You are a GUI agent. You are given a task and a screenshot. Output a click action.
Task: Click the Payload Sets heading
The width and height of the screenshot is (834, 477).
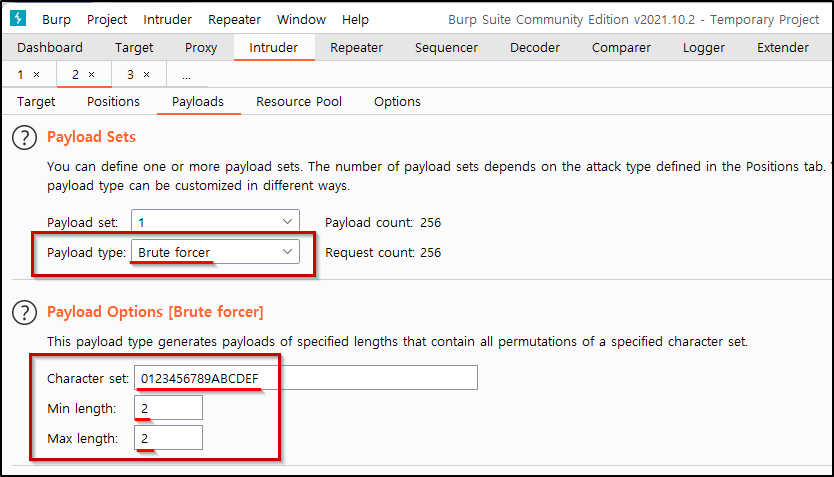91,137
